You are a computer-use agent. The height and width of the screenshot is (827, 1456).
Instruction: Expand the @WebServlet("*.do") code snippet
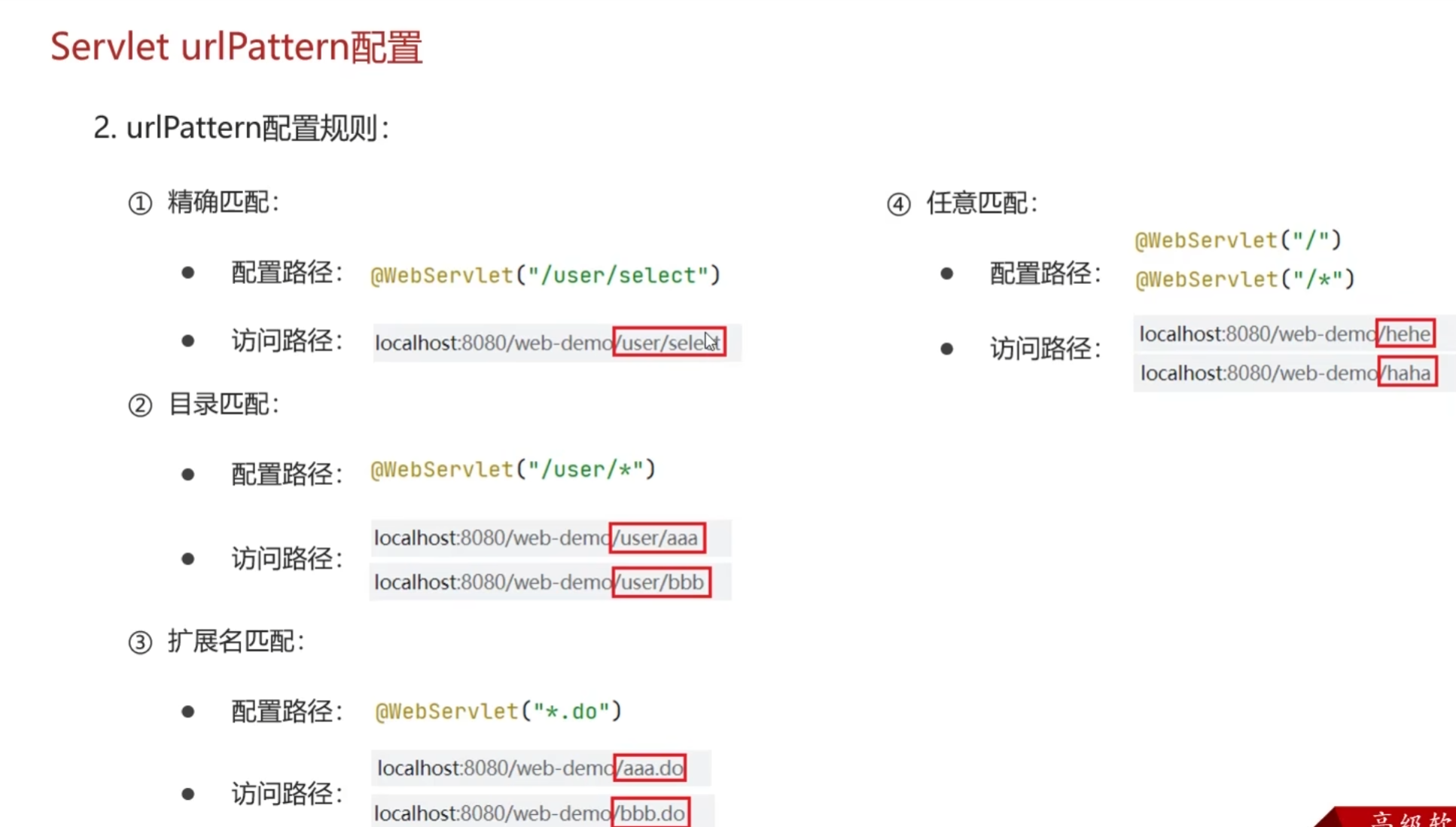tap(498, 710)
